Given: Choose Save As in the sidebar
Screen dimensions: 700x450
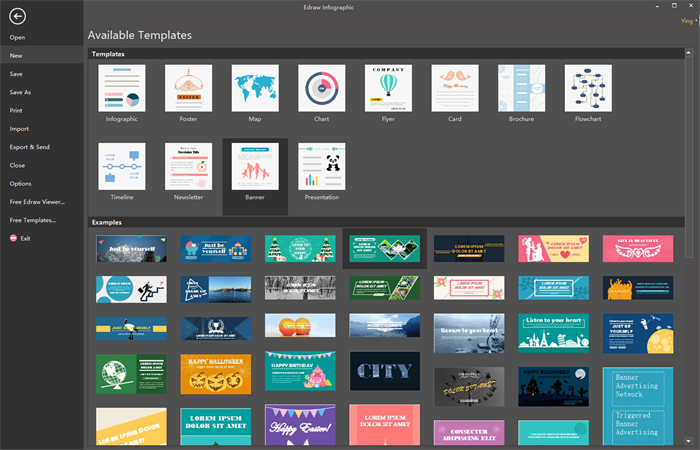Looking at the screenshot, I should point(21,92).
